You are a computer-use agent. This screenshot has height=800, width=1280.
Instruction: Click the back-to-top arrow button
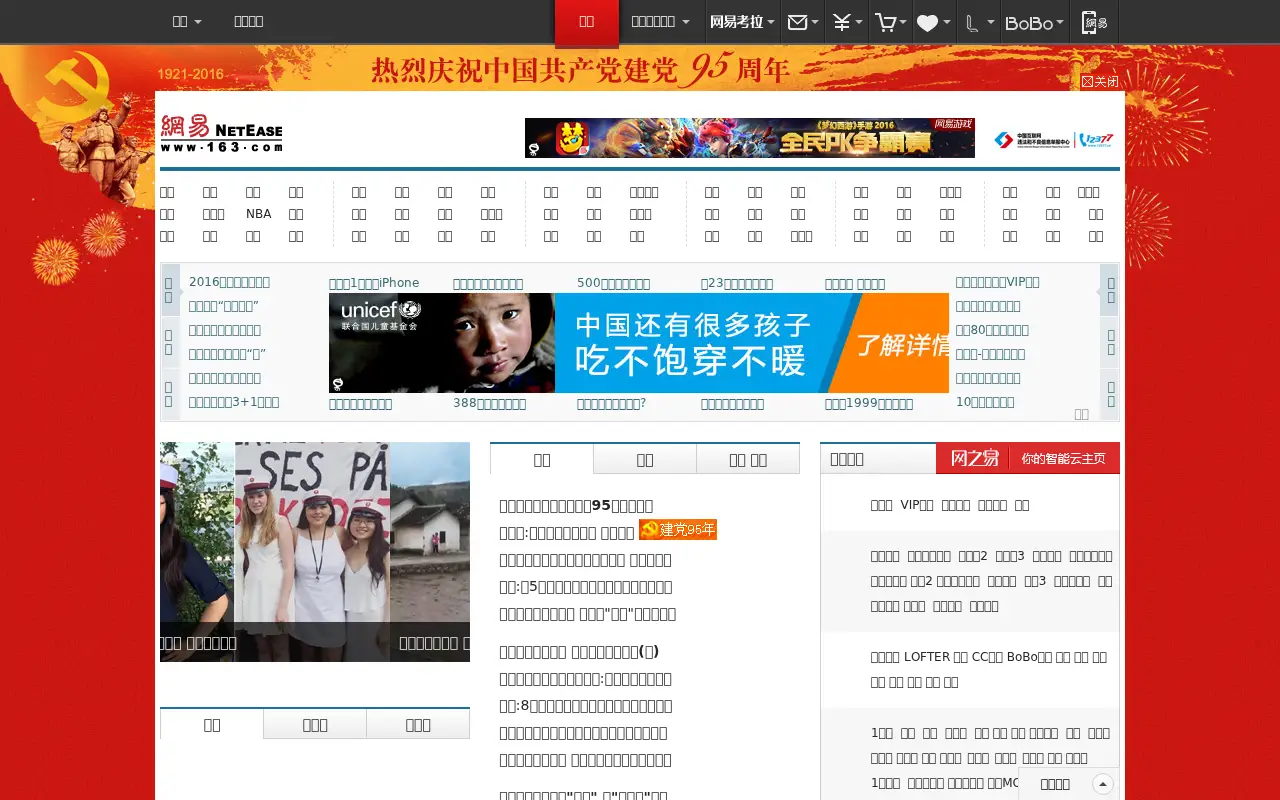pyautogui.click(x=1103, y=784)
